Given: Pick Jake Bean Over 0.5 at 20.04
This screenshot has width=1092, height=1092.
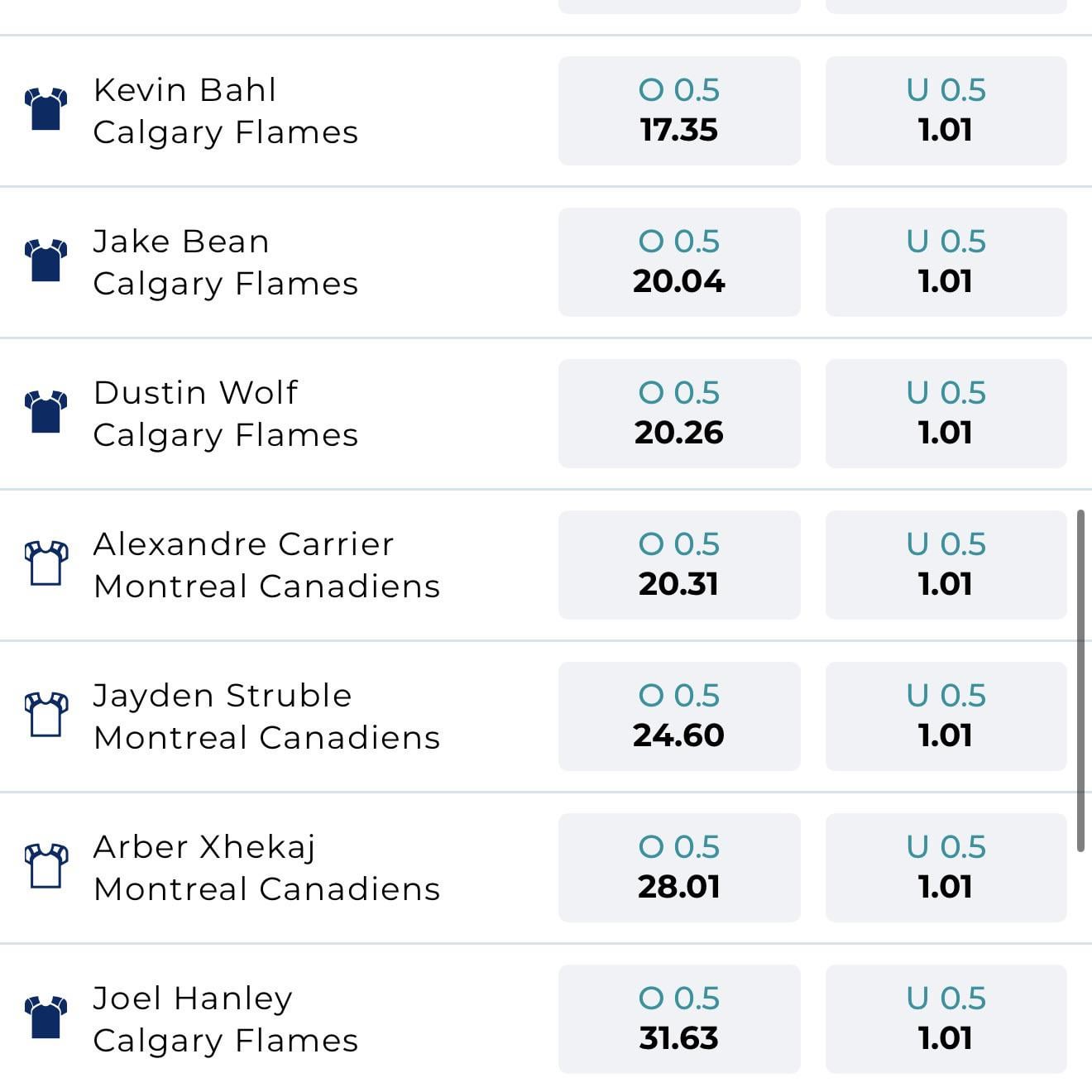Looking at the screenshot, I should coord(679,262).
